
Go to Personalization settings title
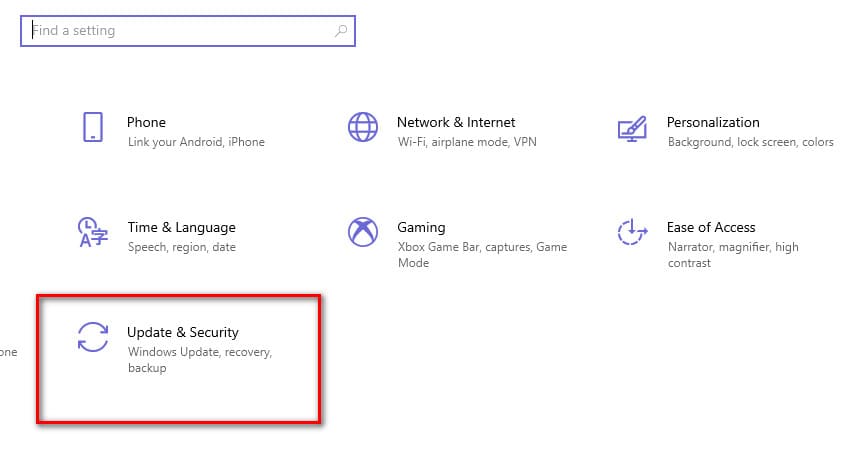pos(713,122)
